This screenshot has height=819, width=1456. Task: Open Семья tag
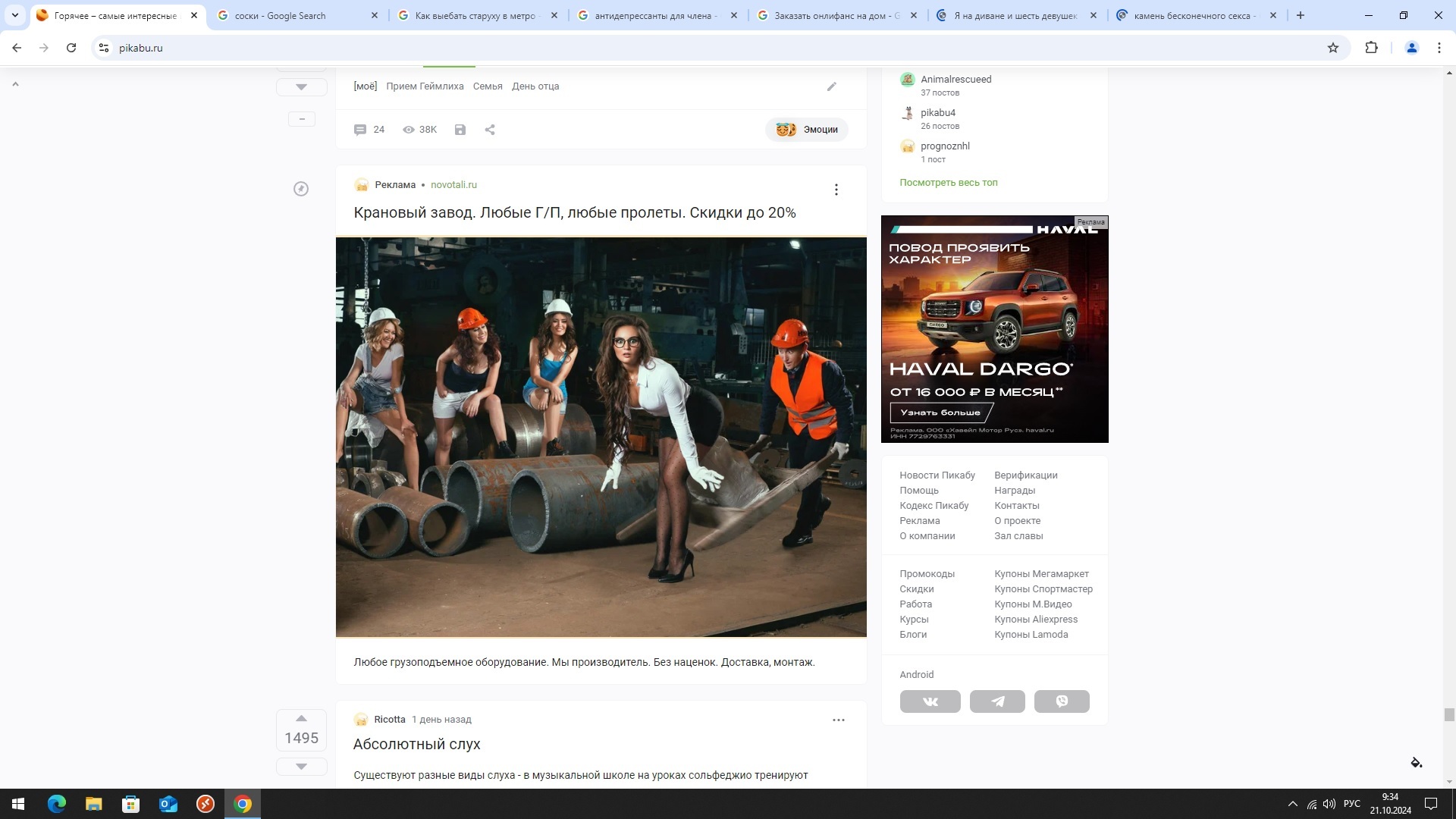(488, 86)
